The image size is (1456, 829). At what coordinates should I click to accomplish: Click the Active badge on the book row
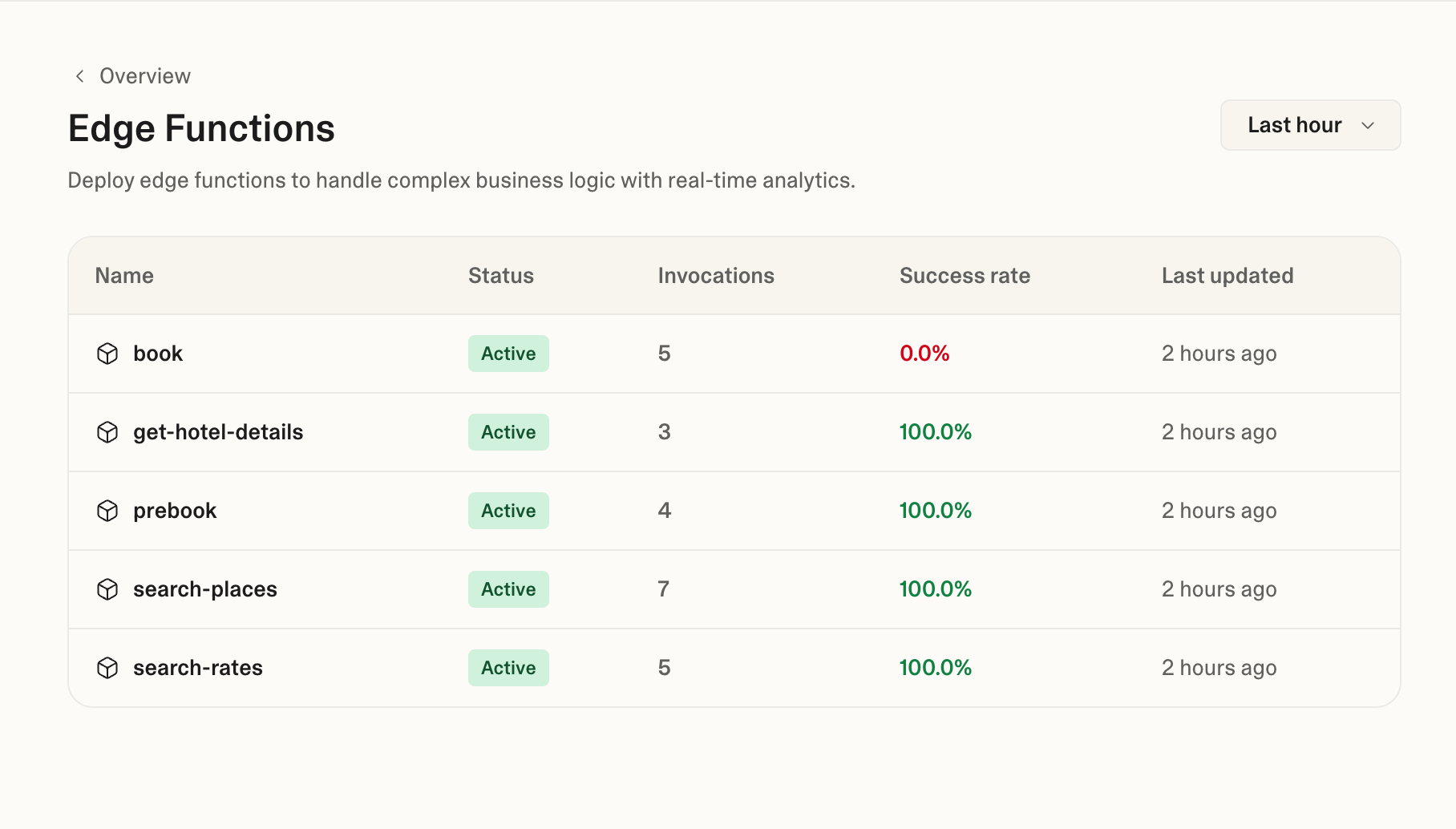[508, 353]
